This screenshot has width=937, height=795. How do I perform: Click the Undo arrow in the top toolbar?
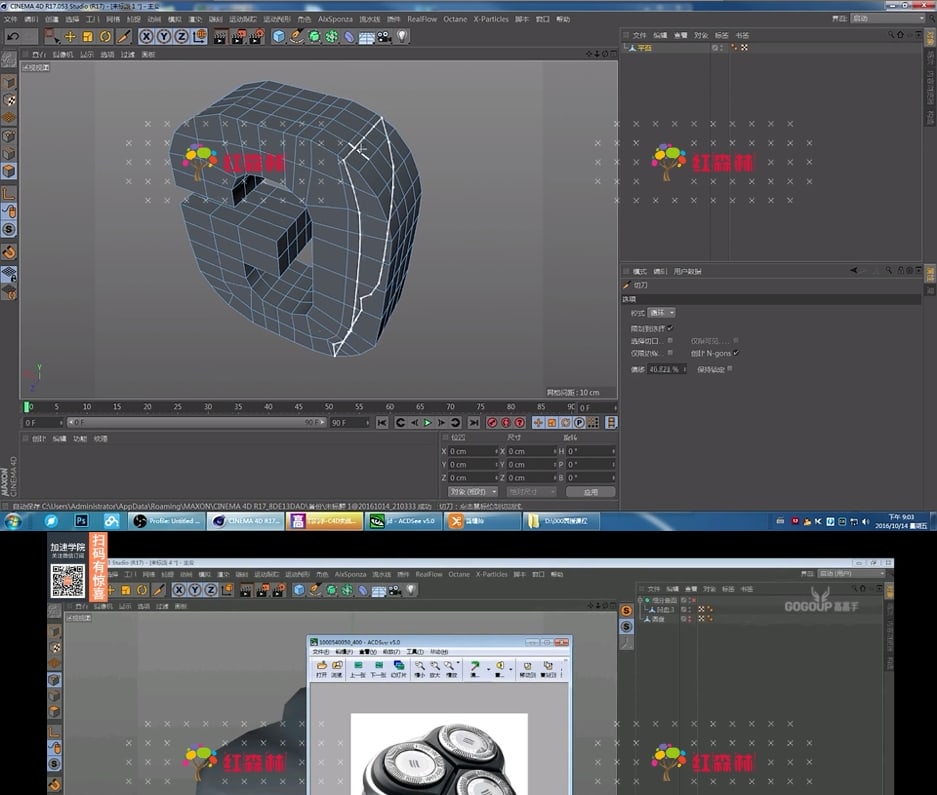(x=13, y=37)
